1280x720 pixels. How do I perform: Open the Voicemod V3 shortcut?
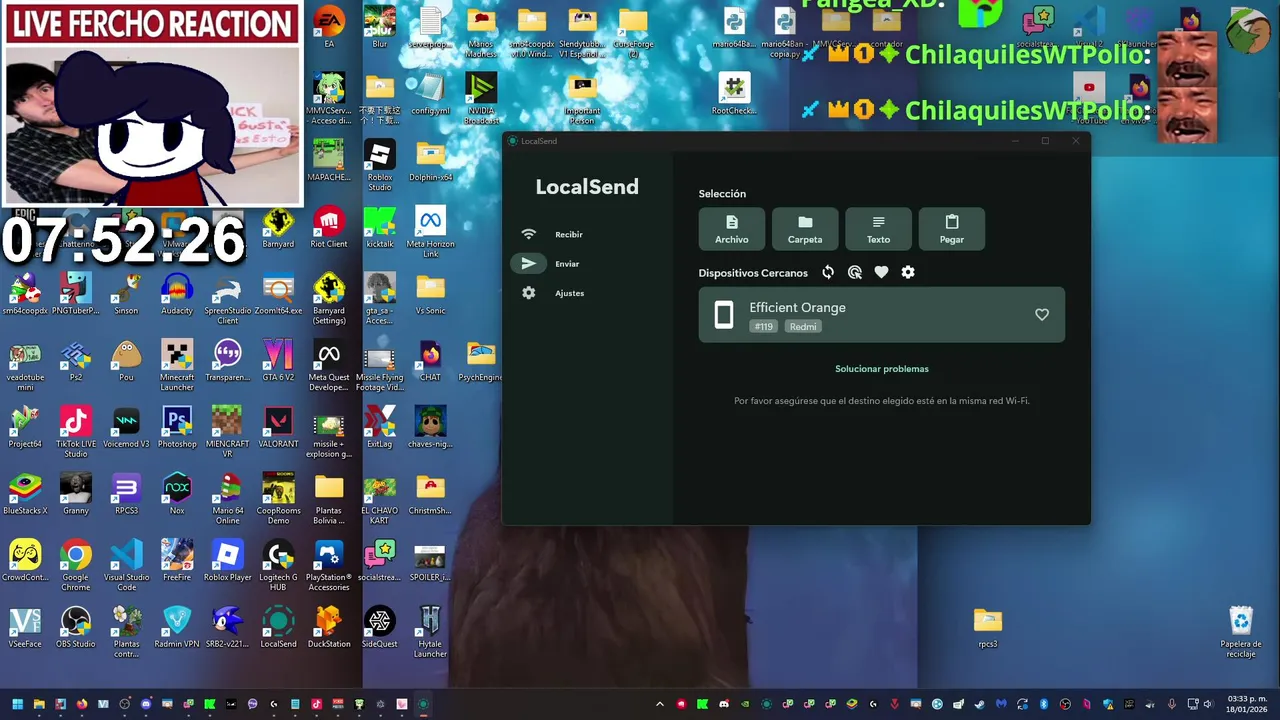(x=126, y=428)
